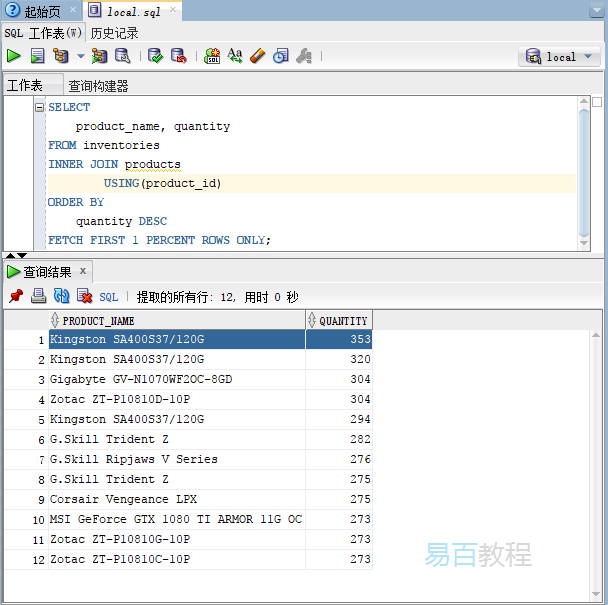Print the query result grid
608x605 pixels.
pos(38,296)
